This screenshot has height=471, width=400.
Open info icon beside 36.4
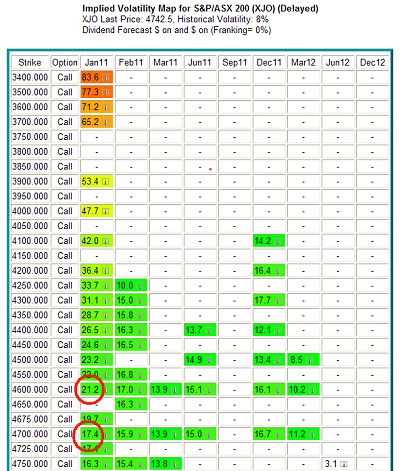[106, 271]
